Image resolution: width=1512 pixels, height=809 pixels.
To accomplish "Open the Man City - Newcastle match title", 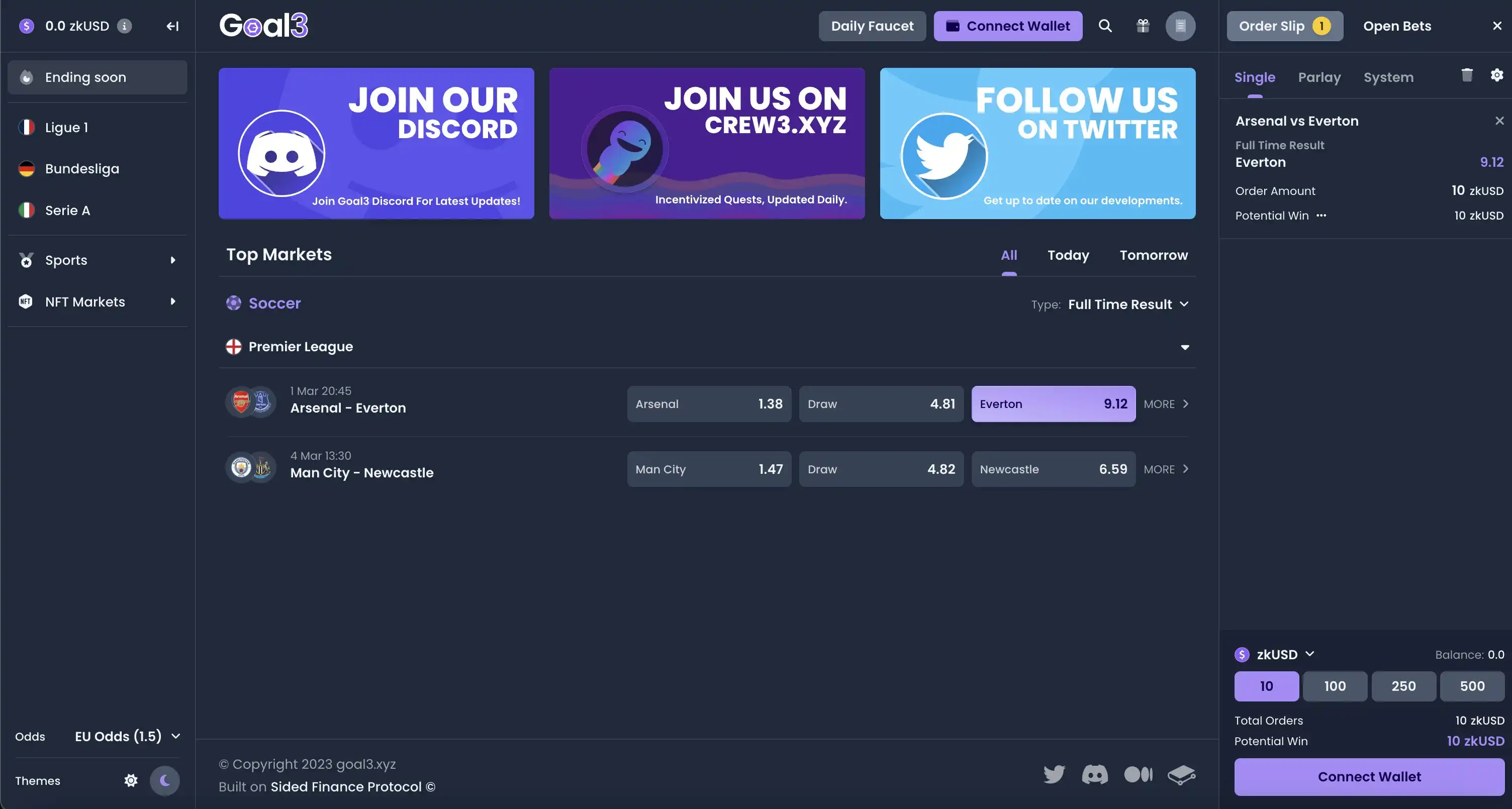I will 361,473.
